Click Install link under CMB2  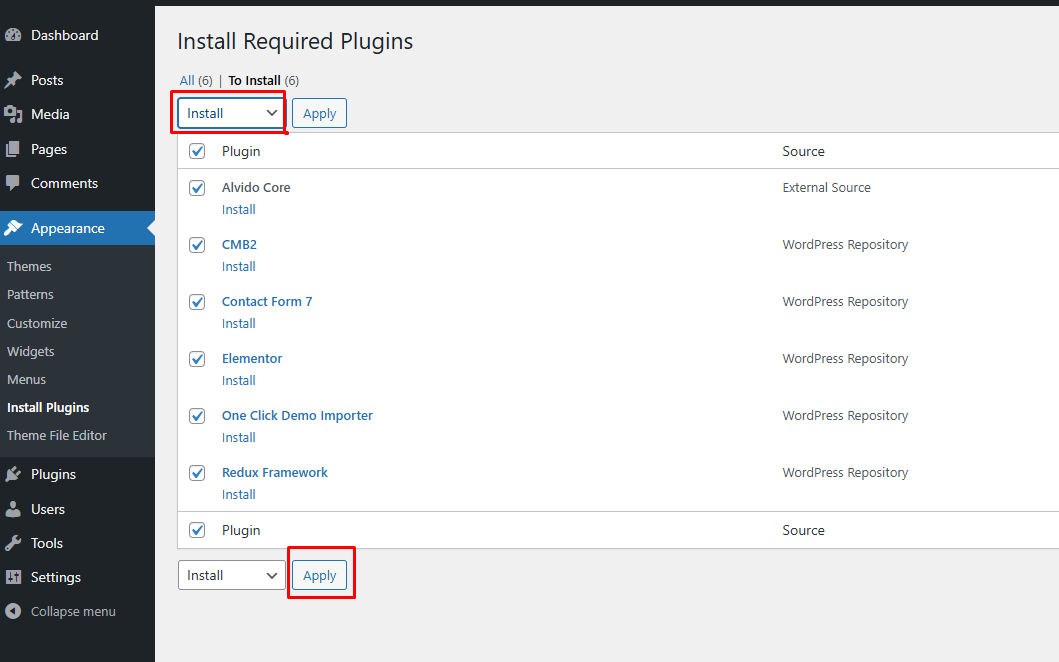pos(238,267)
